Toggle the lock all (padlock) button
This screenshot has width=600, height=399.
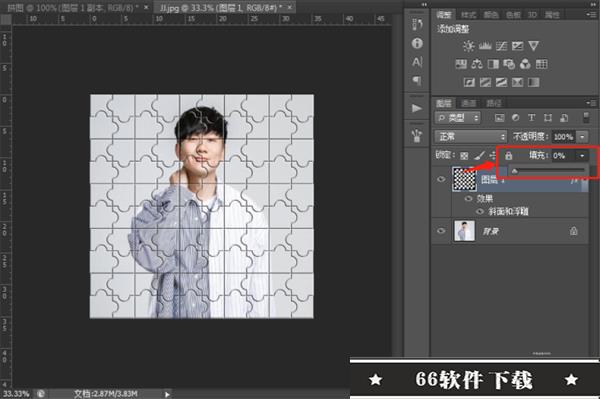point(509,155)
